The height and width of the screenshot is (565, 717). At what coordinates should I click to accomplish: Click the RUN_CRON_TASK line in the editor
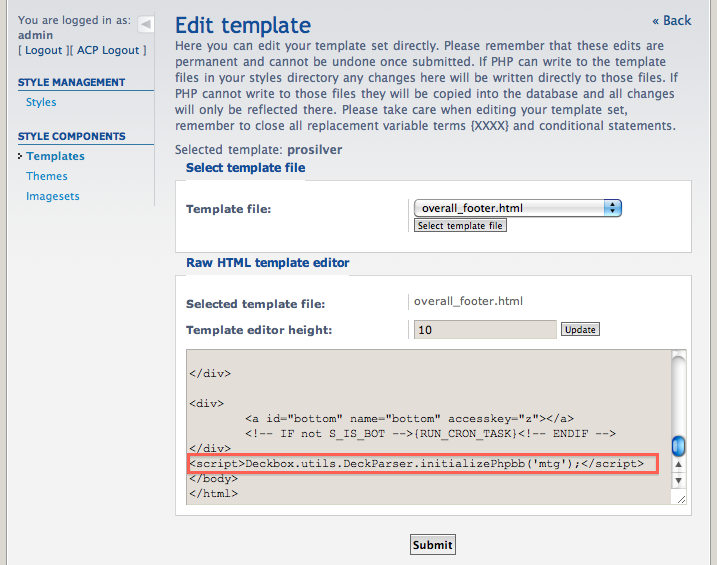(x=430, y=433)
